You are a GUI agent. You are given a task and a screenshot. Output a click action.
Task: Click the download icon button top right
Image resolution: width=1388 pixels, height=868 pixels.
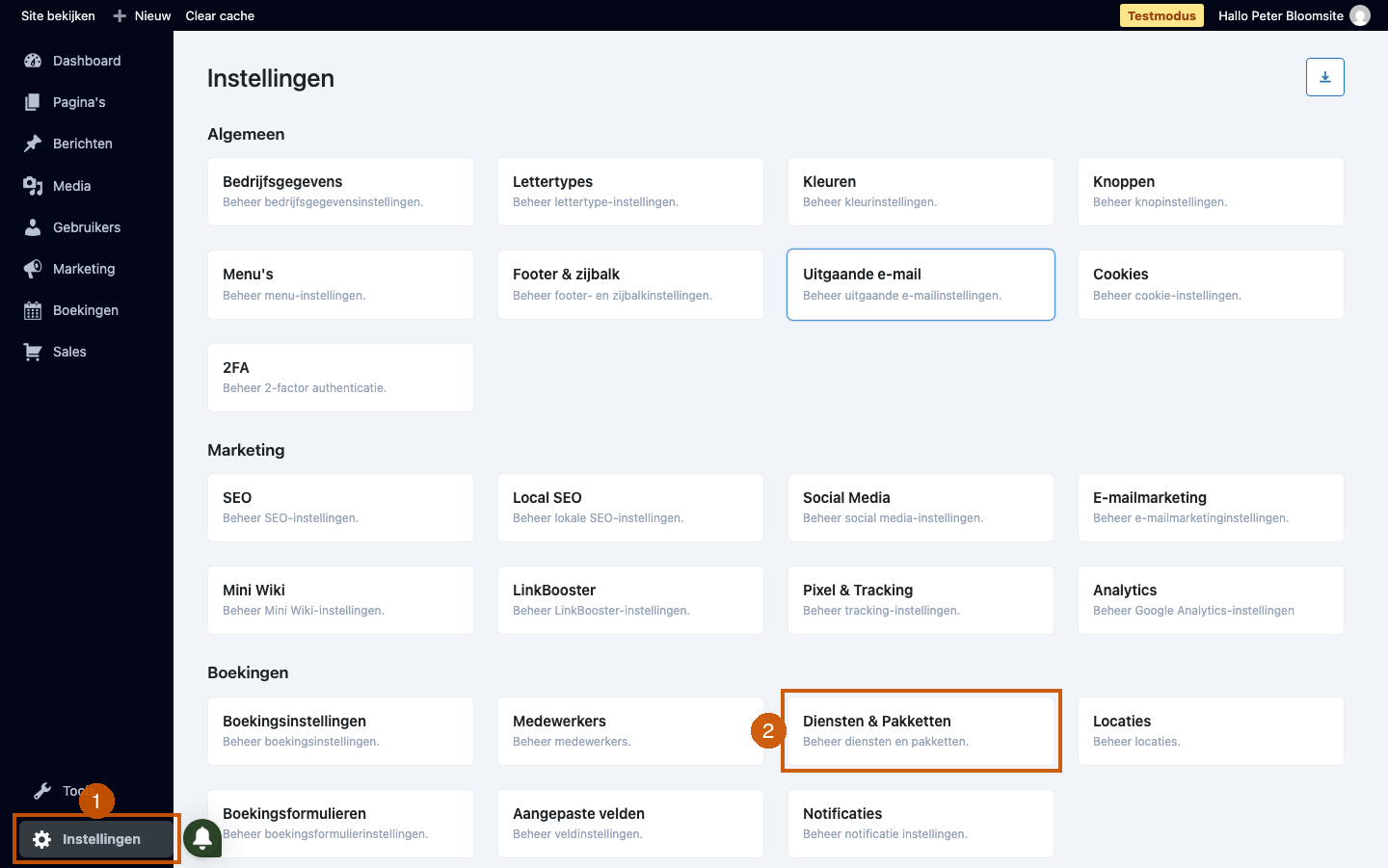[1325, 77]
